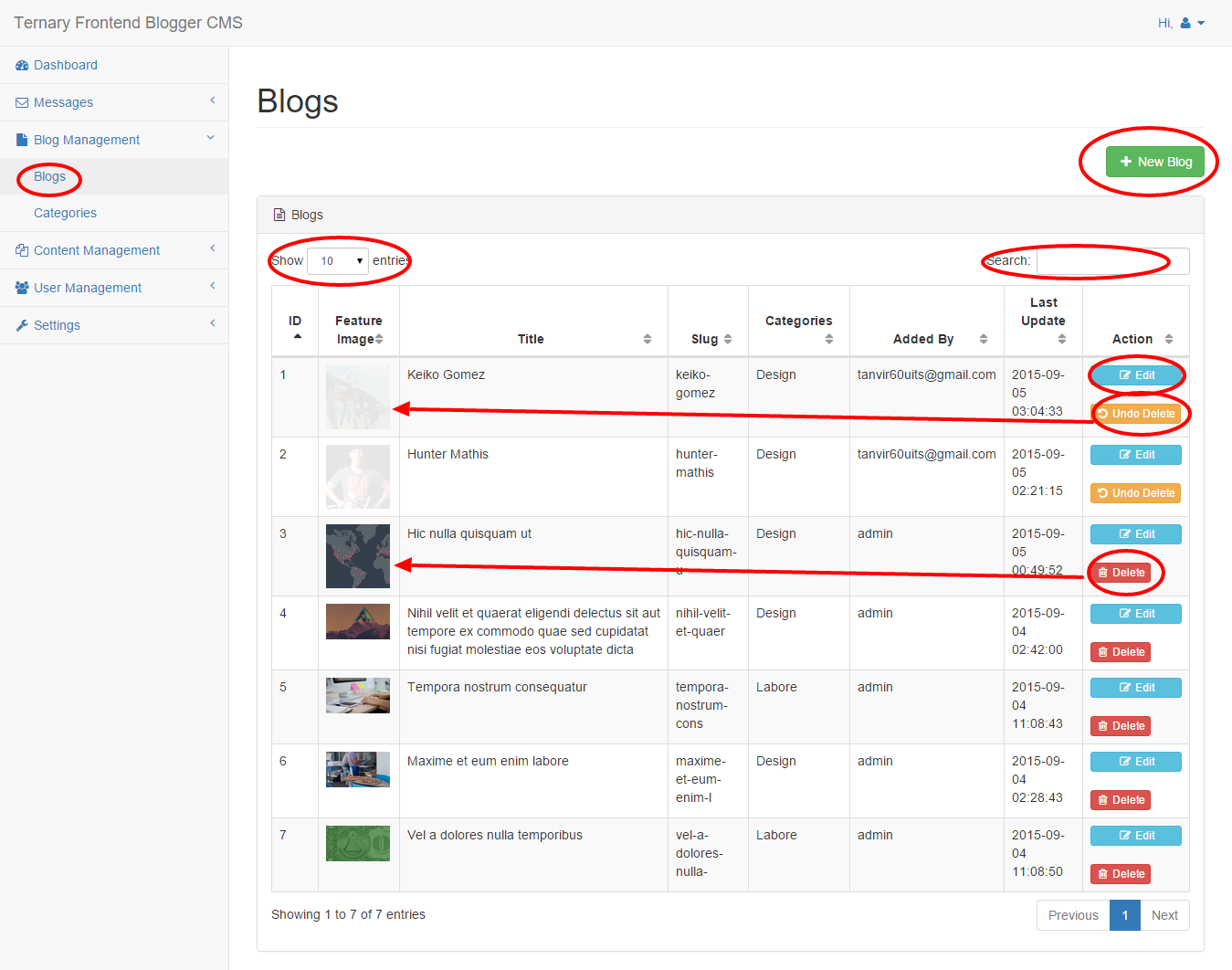Image resolution: width=1232 pixels, height=970 pixels.
Task: Click the user avatar icon in header
Action: pos(1185,23)
